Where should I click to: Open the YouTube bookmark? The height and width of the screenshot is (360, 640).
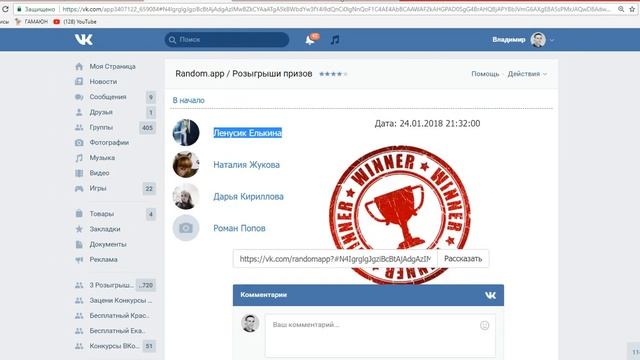pos(75,22)
